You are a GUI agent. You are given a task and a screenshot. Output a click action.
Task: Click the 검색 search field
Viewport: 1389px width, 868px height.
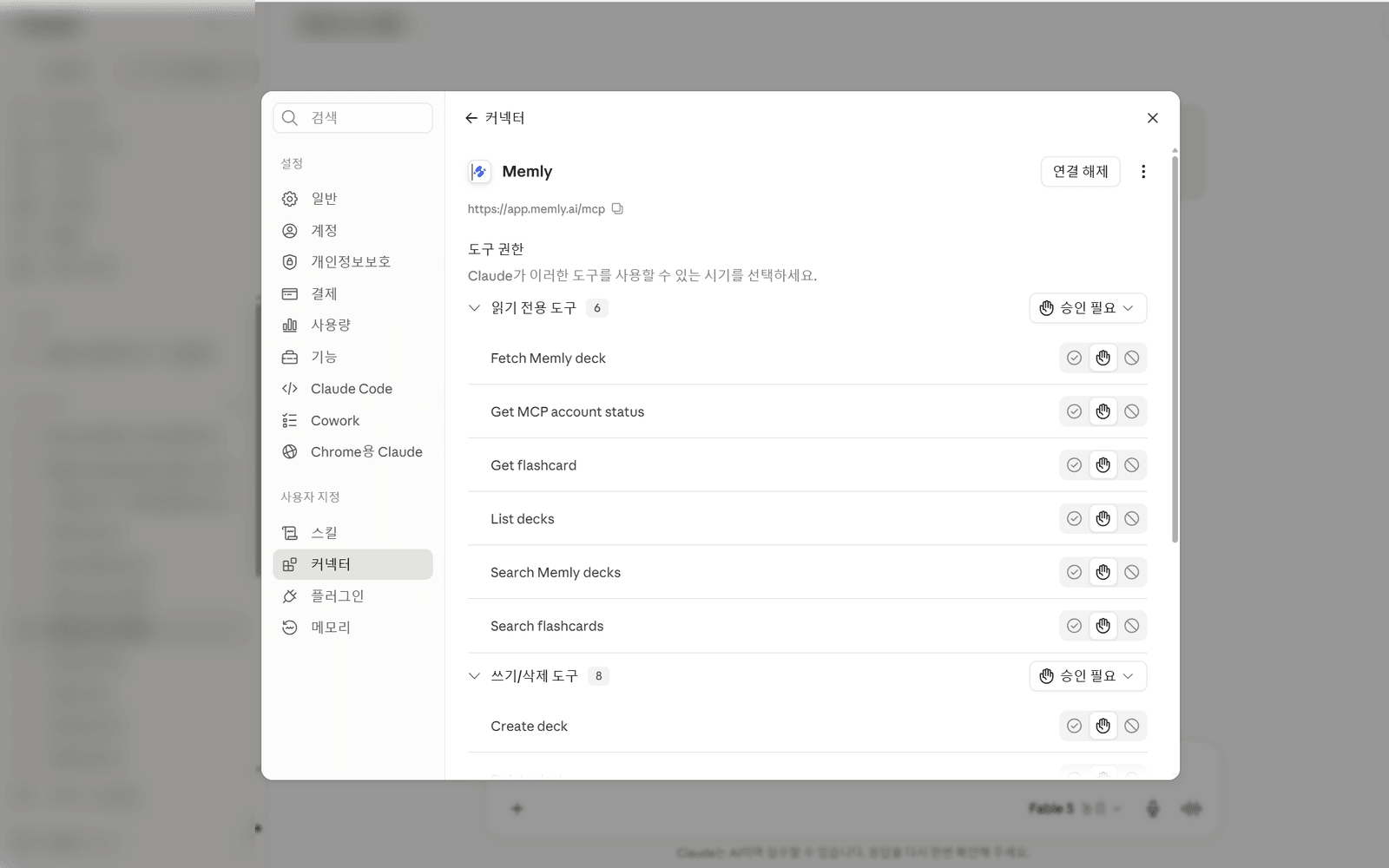352,118
